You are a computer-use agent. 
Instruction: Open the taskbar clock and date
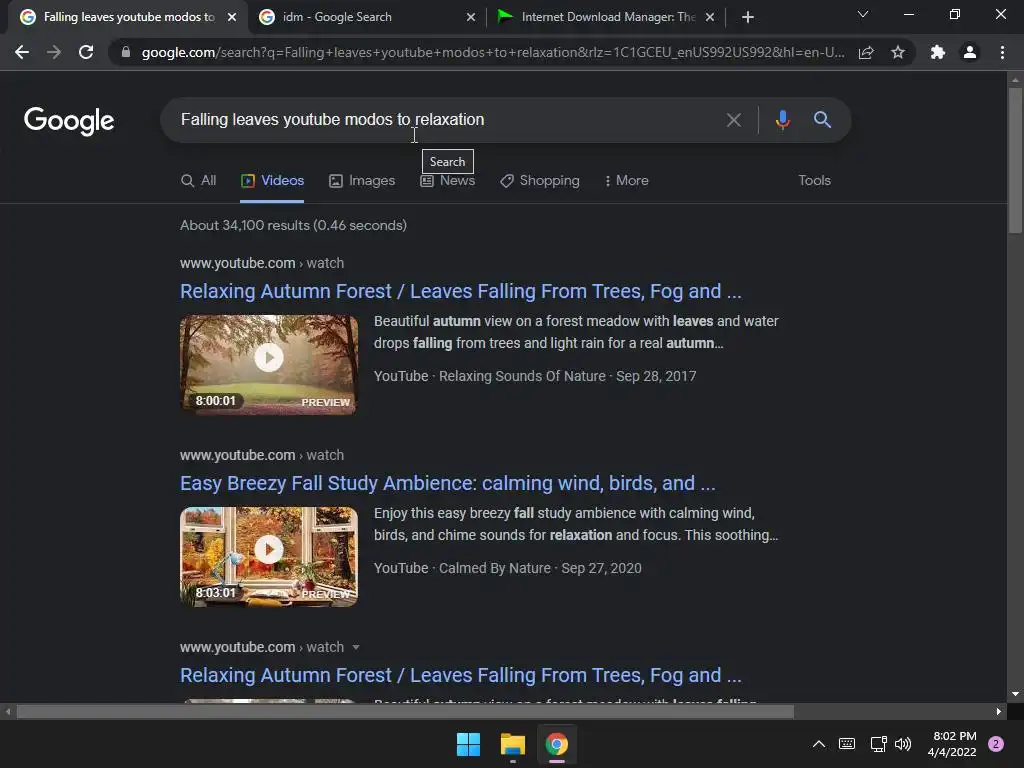[x=953, y=744]
